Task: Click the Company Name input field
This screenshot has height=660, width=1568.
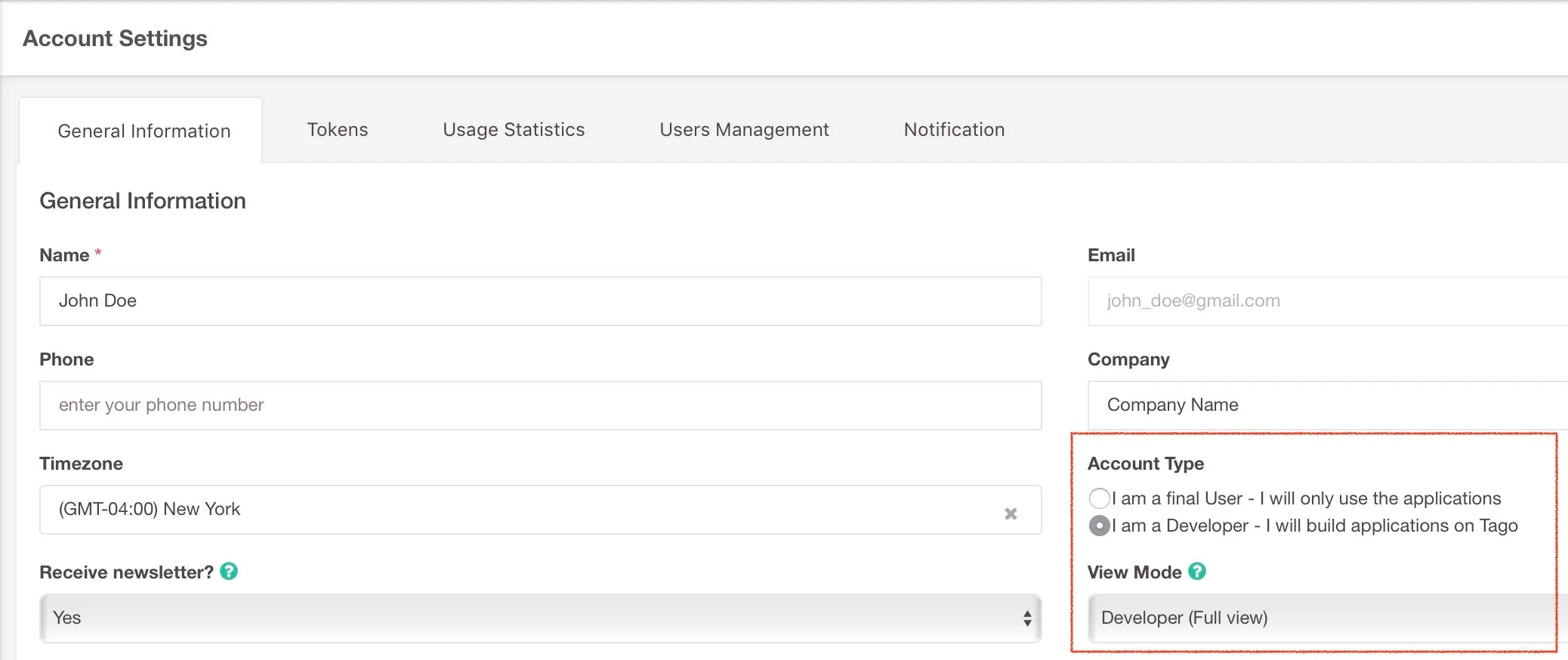Action: [x=1328, y=406]
